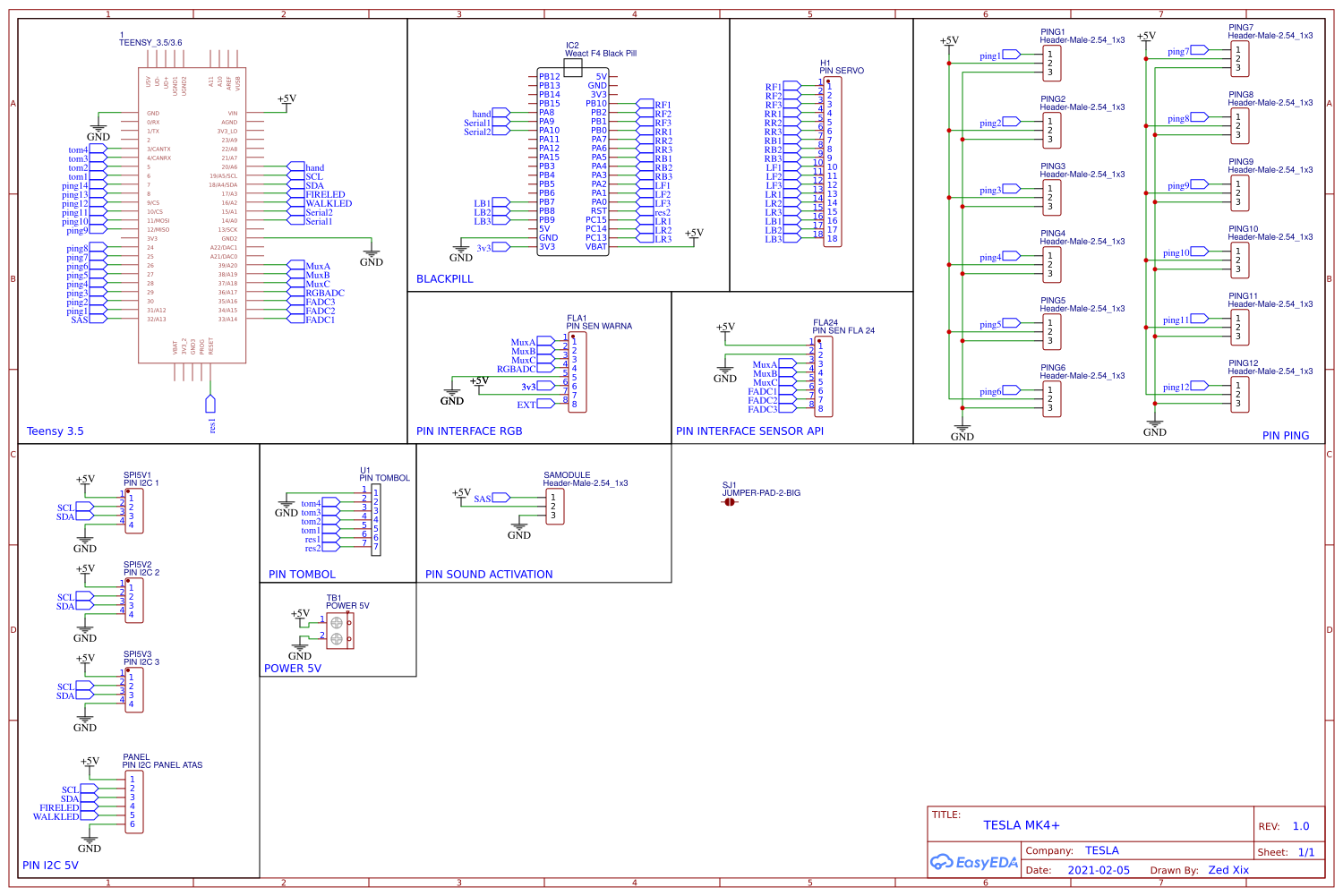Select the PANEL PIN I2C PANEL ATAS header

pos(133,801)
